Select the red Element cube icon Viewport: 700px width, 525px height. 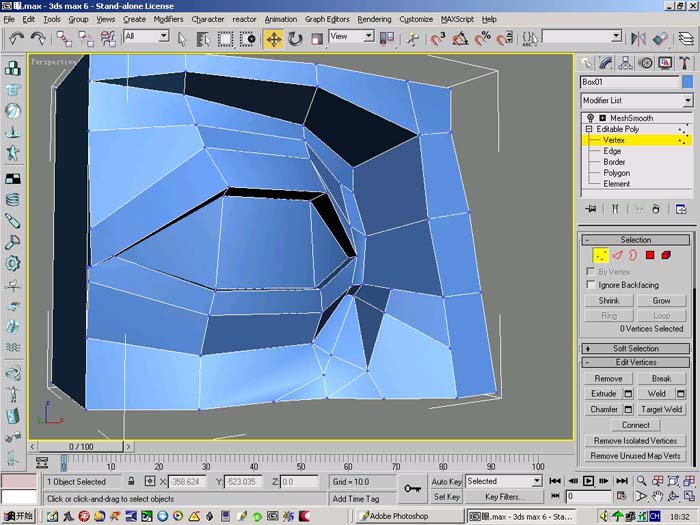[x=666, y=255]
